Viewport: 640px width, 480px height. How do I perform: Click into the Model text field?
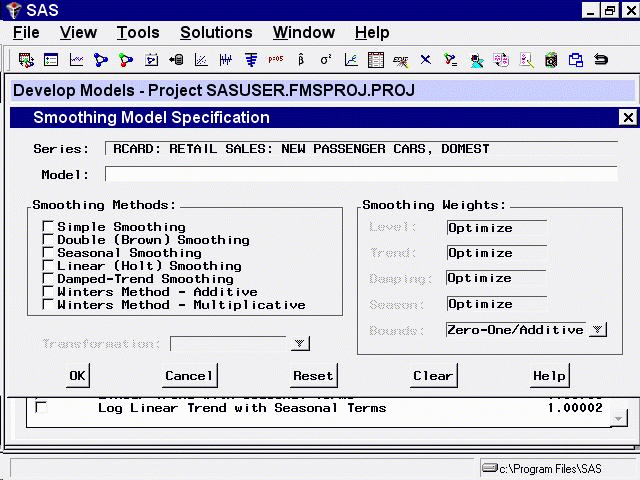(361, 174)
